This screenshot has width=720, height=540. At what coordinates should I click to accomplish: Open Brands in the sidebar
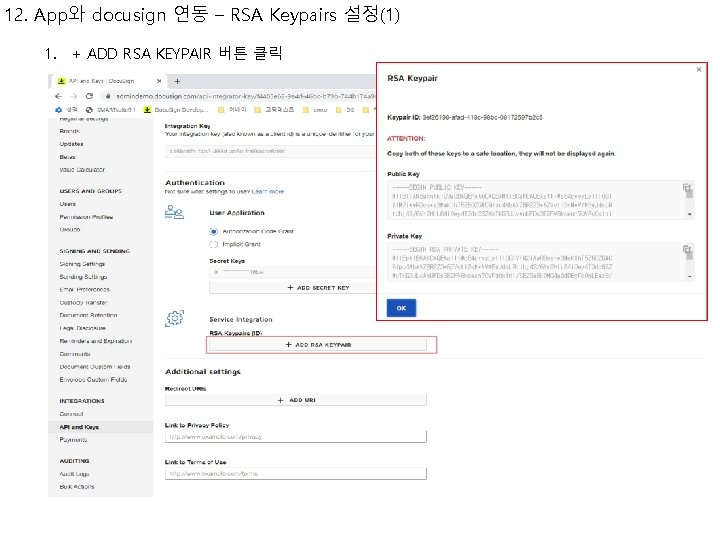tap(70, 131)
